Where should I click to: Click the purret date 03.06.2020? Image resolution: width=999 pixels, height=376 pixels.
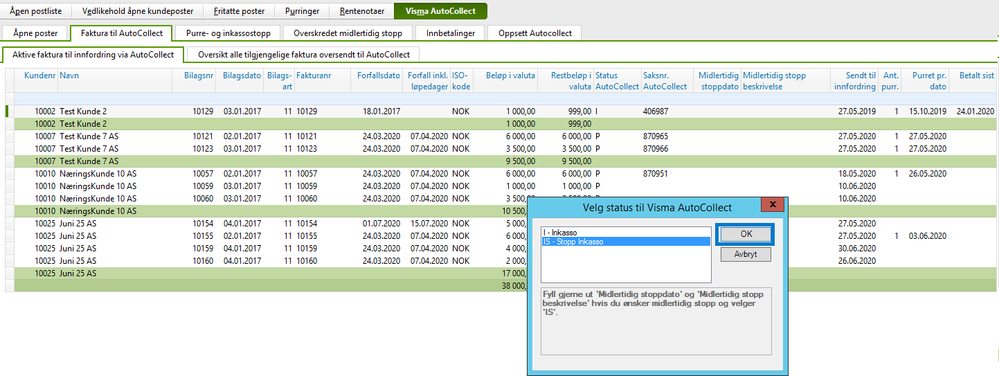coord(928,236)
